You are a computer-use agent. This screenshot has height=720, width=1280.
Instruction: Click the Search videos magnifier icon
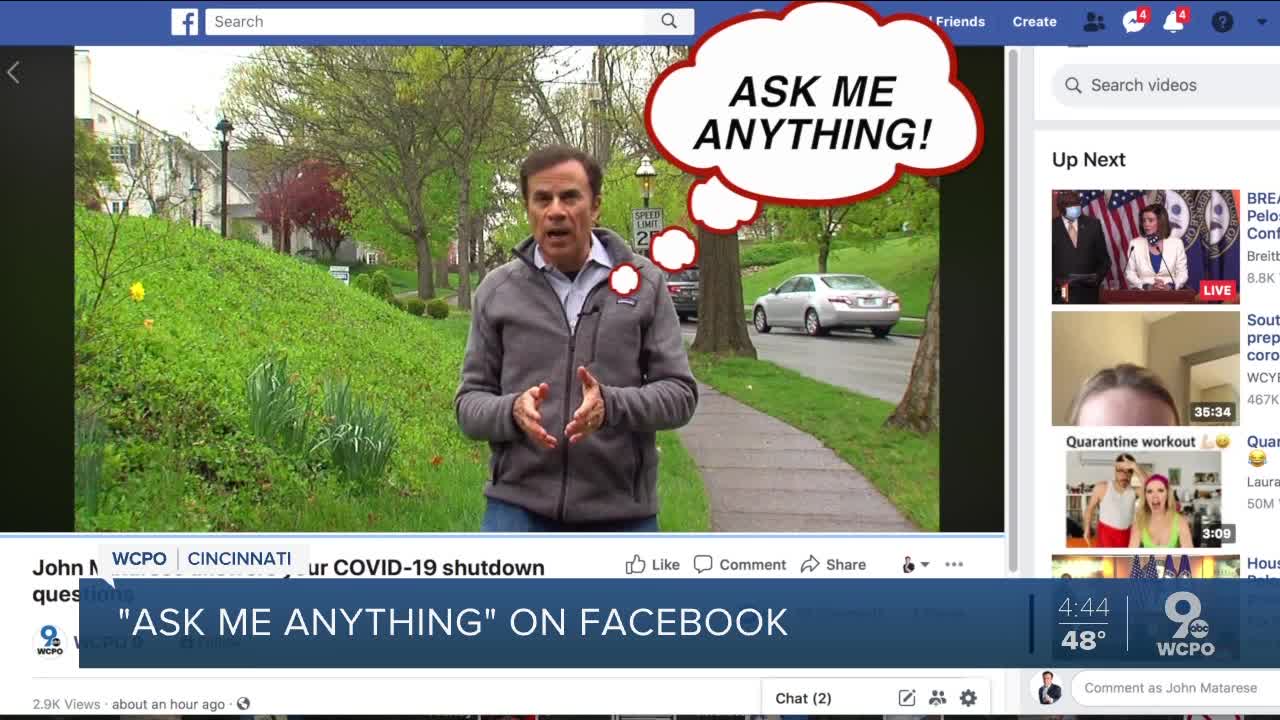[x=1073, y=85]
